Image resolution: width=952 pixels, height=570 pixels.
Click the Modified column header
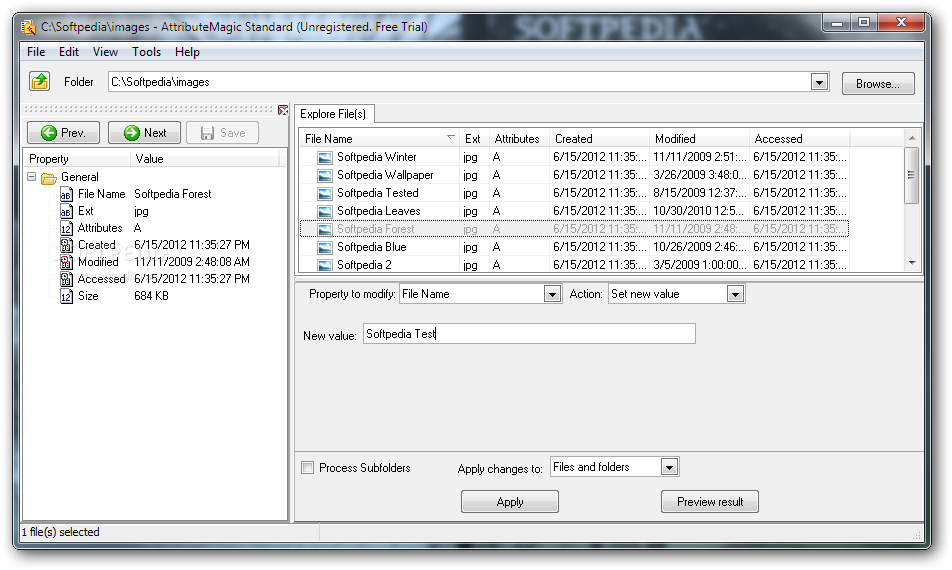[x=699, y=138]
